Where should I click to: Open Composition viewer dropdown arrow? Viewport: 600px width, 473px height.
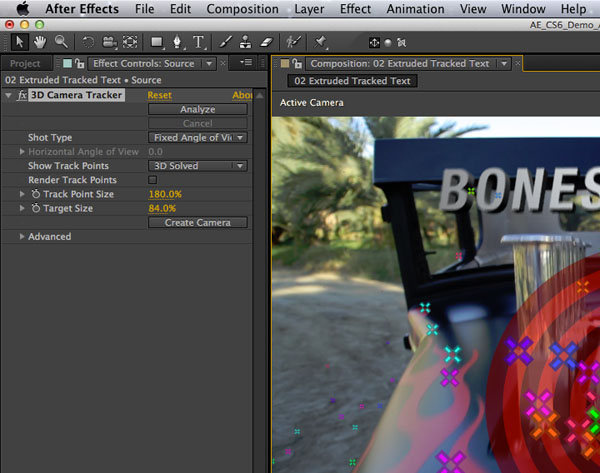pos(504,64)
